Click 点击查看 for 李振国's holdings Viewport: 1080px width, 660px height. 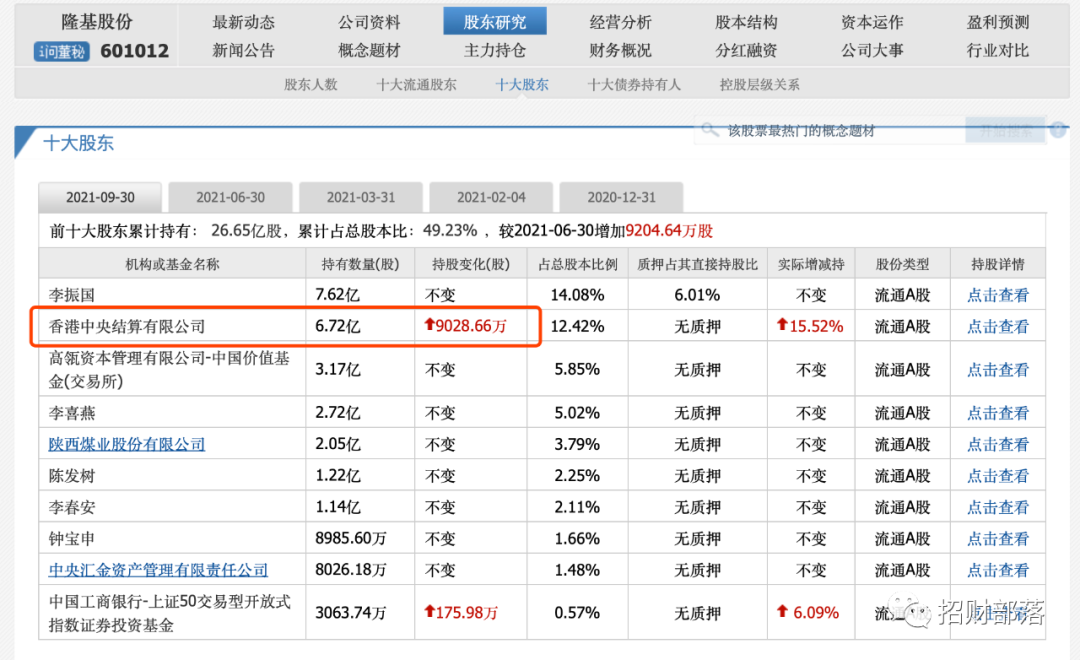click(x=997, y=295)
